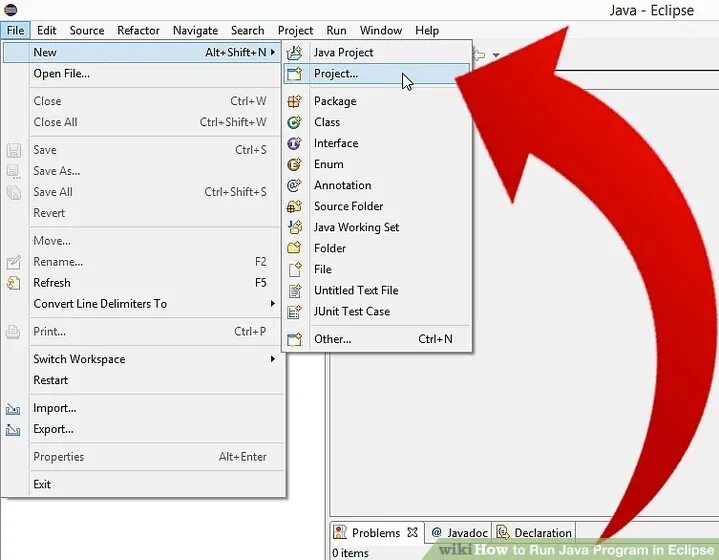Click the green Class icon
Viewport: 719px width, 560px height.
click(x=294, y=122)
